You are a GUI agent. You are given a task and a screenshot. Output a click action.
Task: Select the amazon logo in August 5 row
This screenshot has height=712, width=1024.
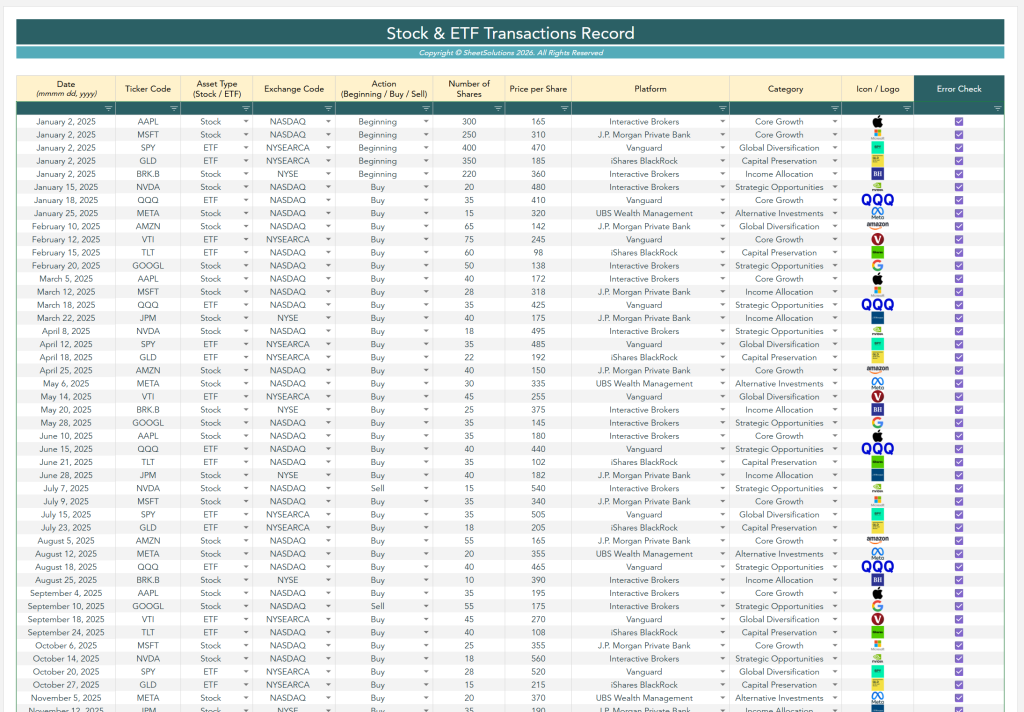coord(878,540)
